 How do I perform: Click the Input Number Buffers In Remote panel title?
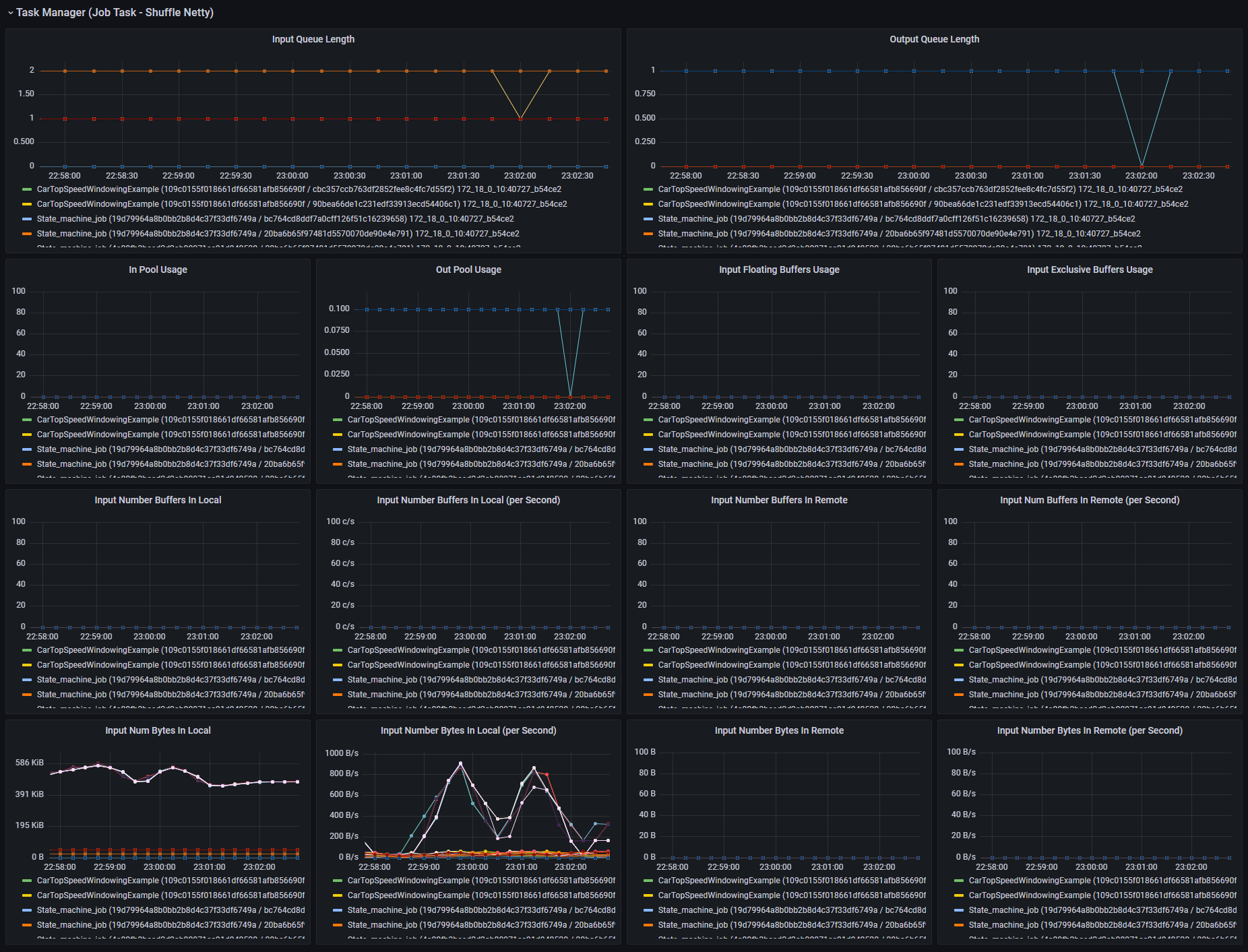point(779,500)
